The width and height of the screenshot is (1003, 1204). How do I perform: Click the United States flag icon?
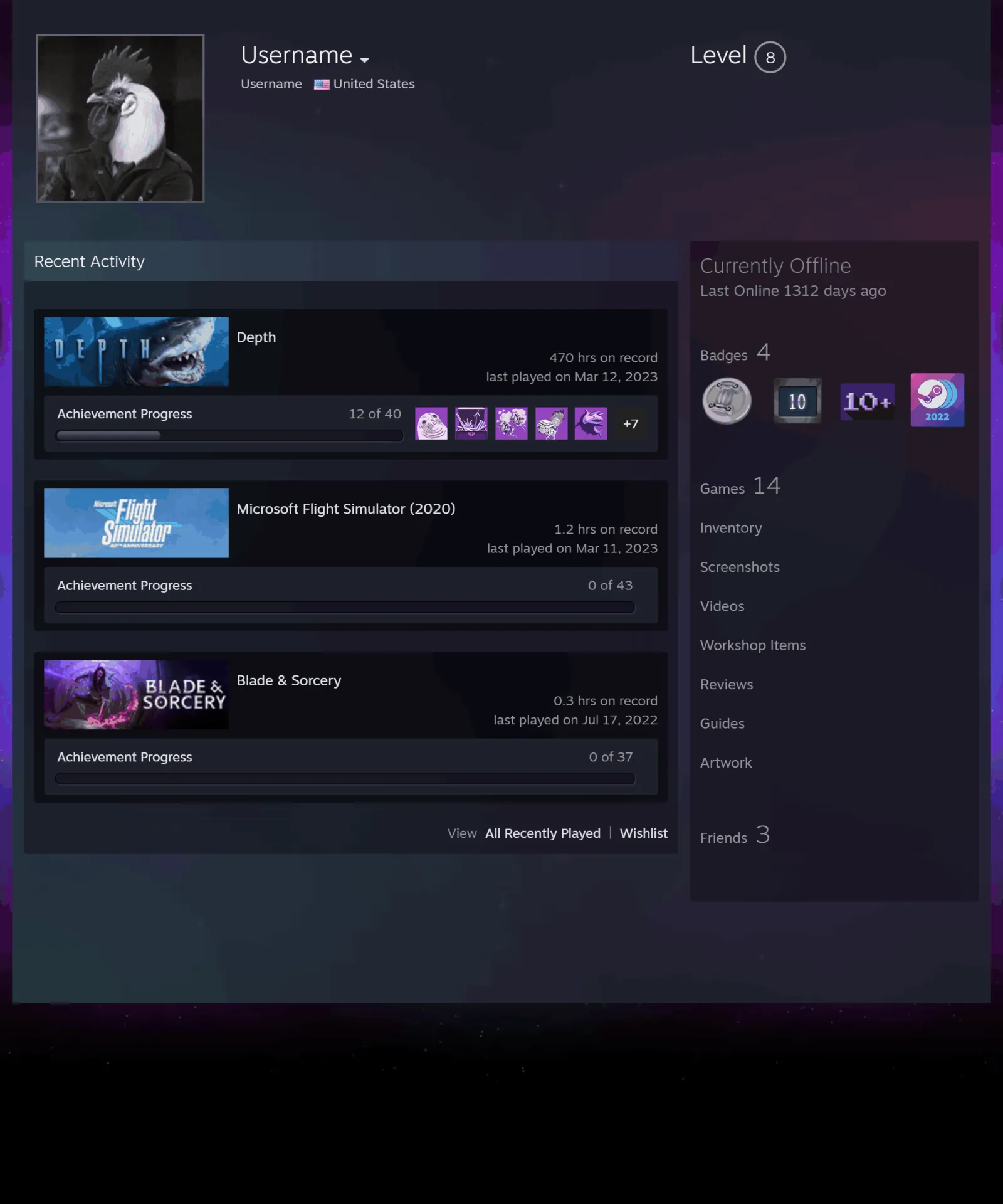coord(322,85)
